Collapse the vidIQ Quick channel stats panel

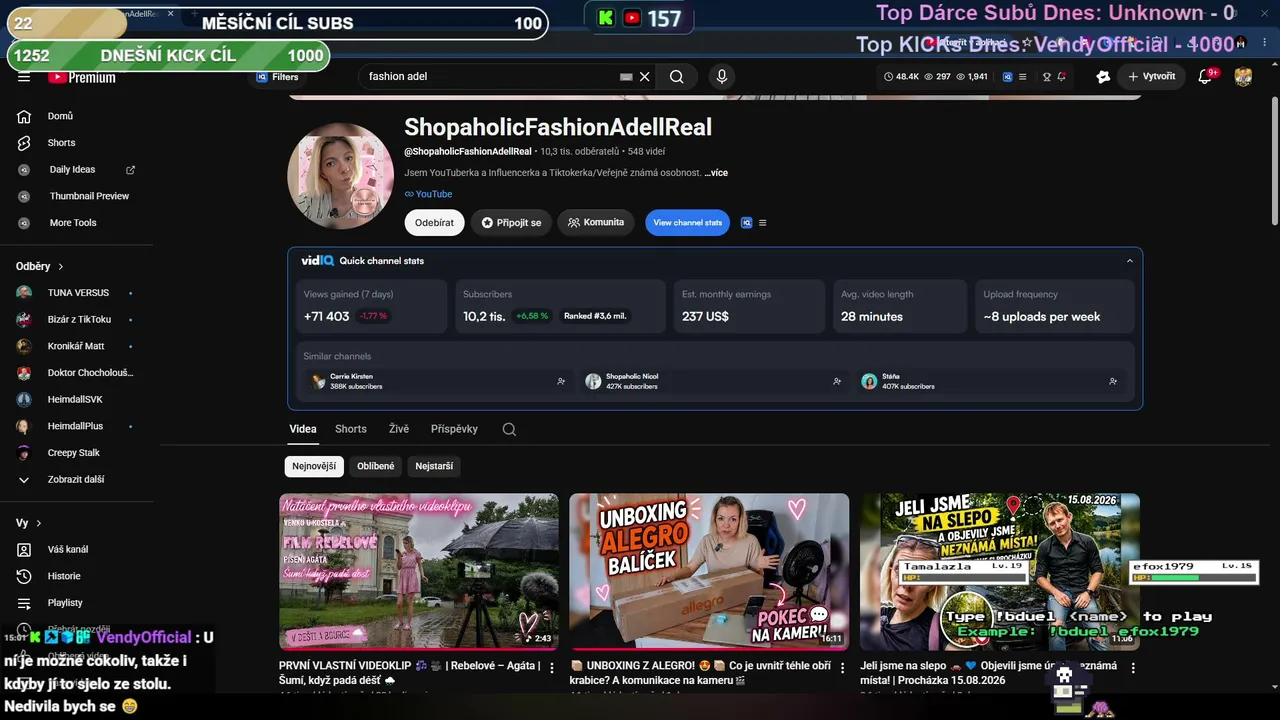1130,261
